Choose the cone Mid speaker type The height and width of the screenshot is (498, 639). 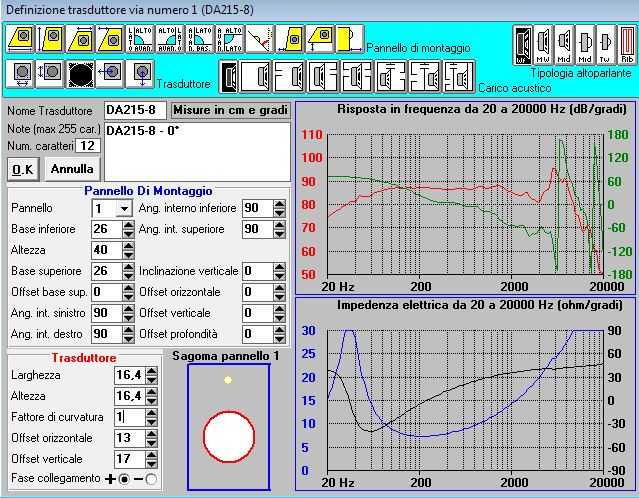click(x=564, y=45)
